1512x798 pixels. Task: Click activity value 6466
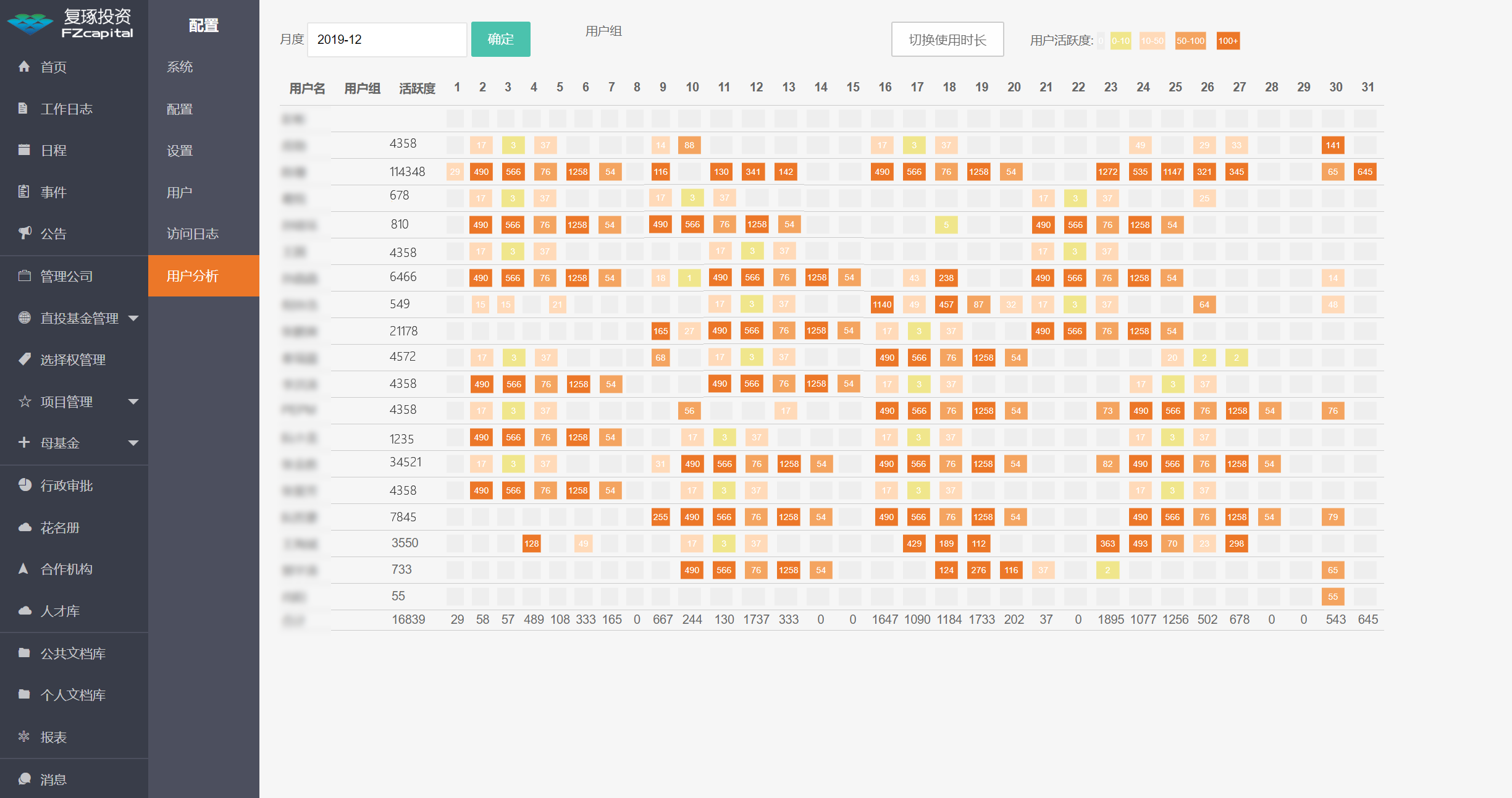point(403,277)
